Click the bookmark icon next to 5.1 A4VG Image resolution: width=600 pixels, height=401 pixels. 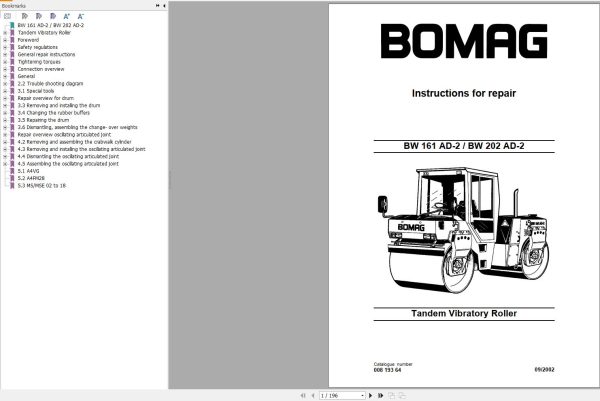pos(12,171)
